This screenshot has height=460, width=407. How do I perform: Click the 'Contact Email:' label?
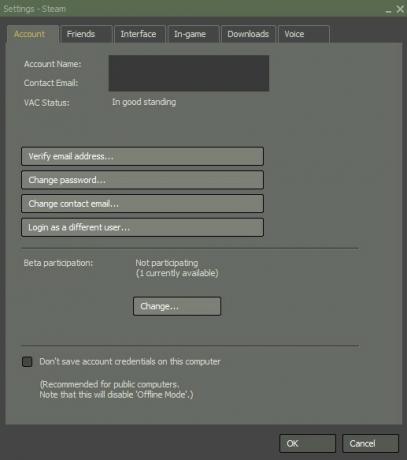(51, 83)
